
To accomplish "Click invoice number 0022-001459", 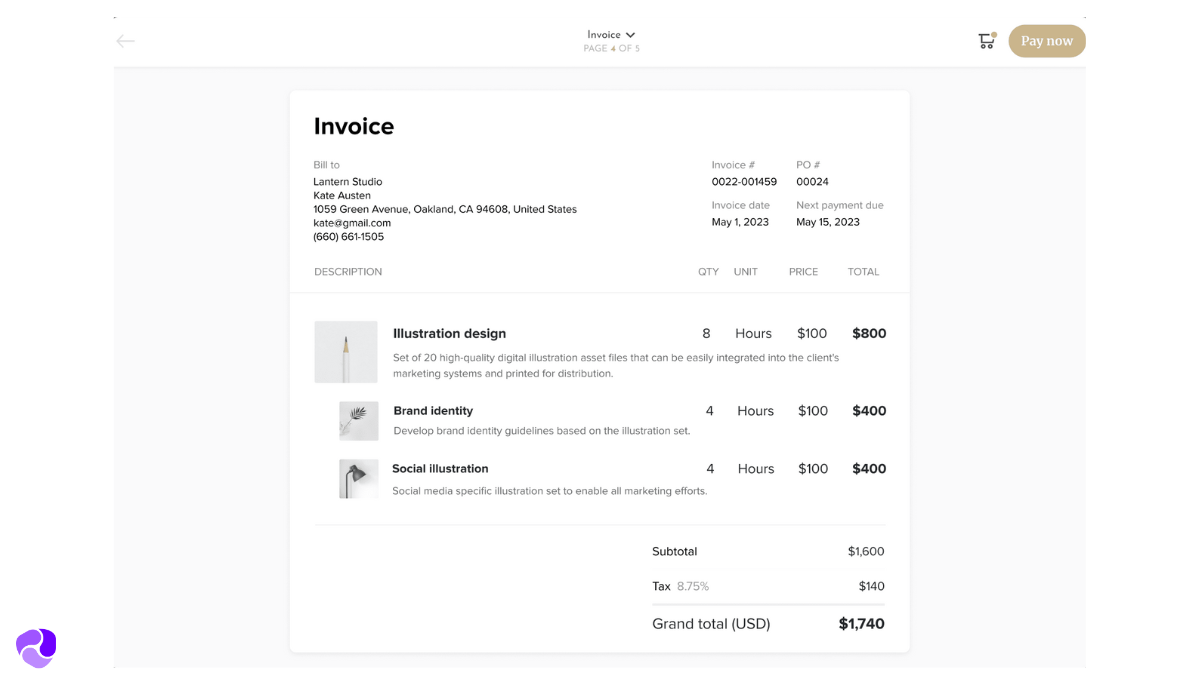I will coord(744,182).
